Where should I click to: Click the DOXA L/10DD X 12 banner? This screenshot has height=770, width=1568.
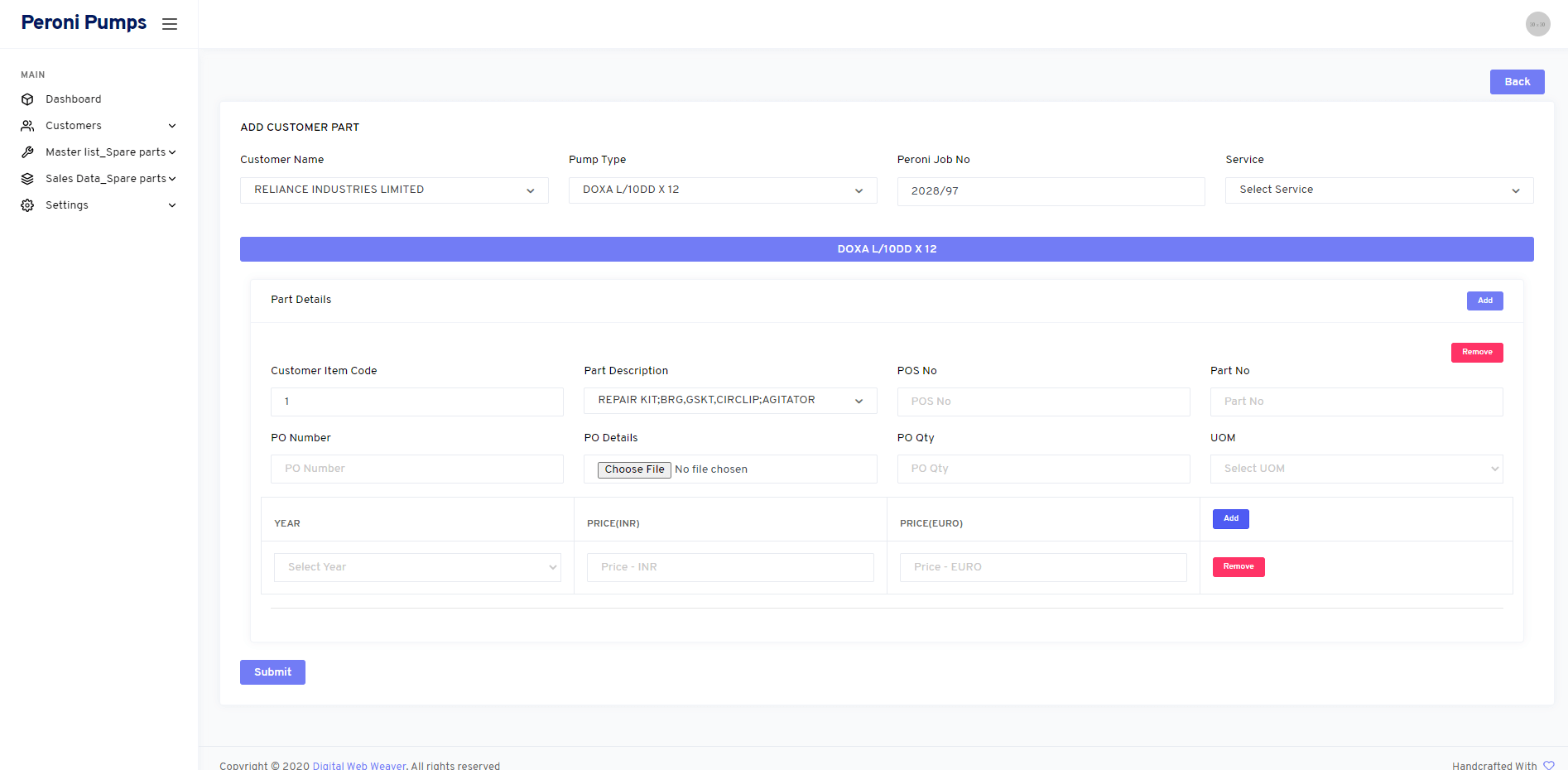tap(887, 249)
